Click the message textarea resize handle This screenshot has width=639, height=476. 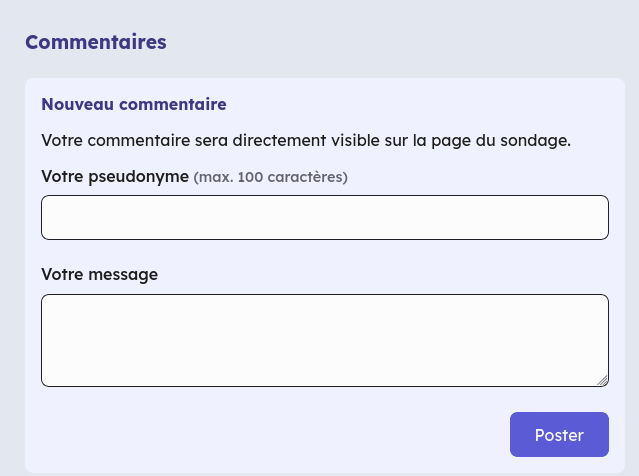(603, 380)
